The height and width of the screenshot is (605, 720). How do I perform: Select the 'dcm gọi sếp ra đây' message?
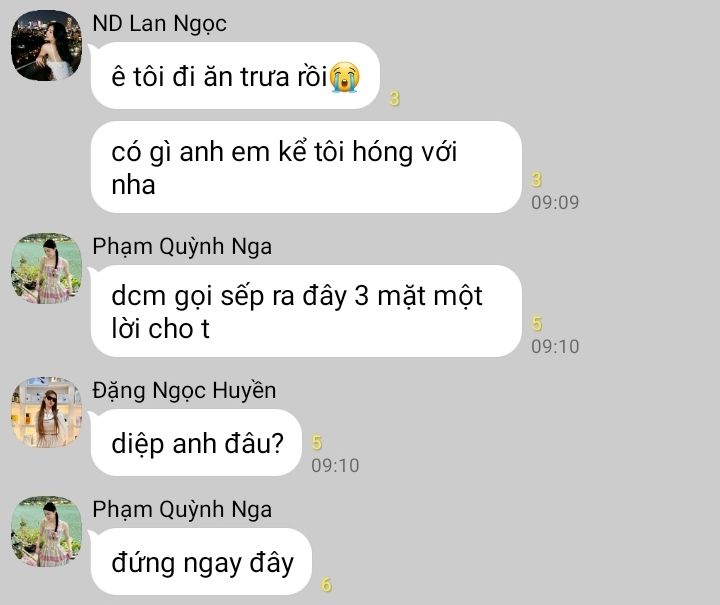pos(306,311)
